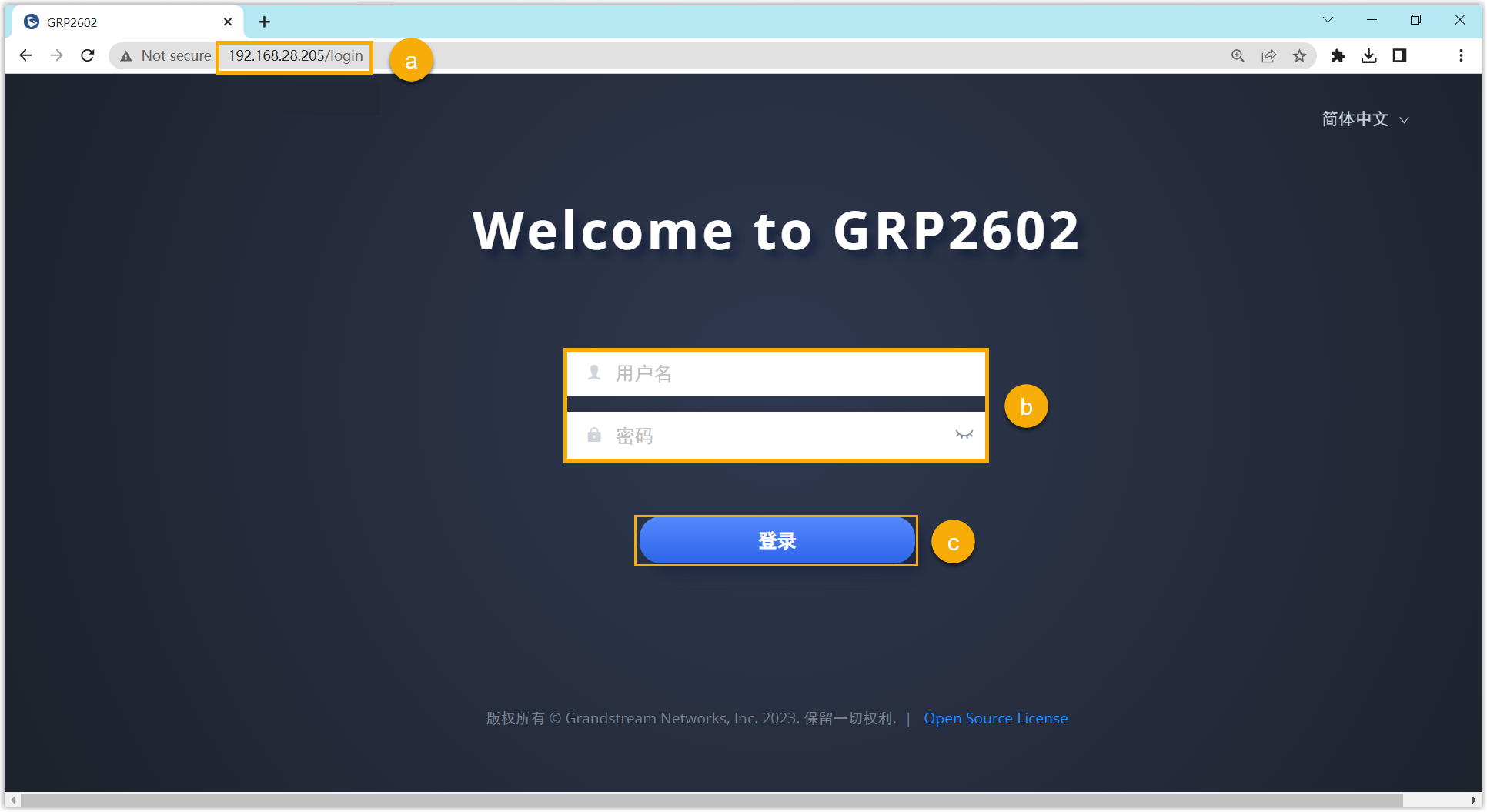This screenshot has width=1487, height=812.
Task: Reload the GRP2602 login page
Action: pyautogui.click(x=88, y=55)
